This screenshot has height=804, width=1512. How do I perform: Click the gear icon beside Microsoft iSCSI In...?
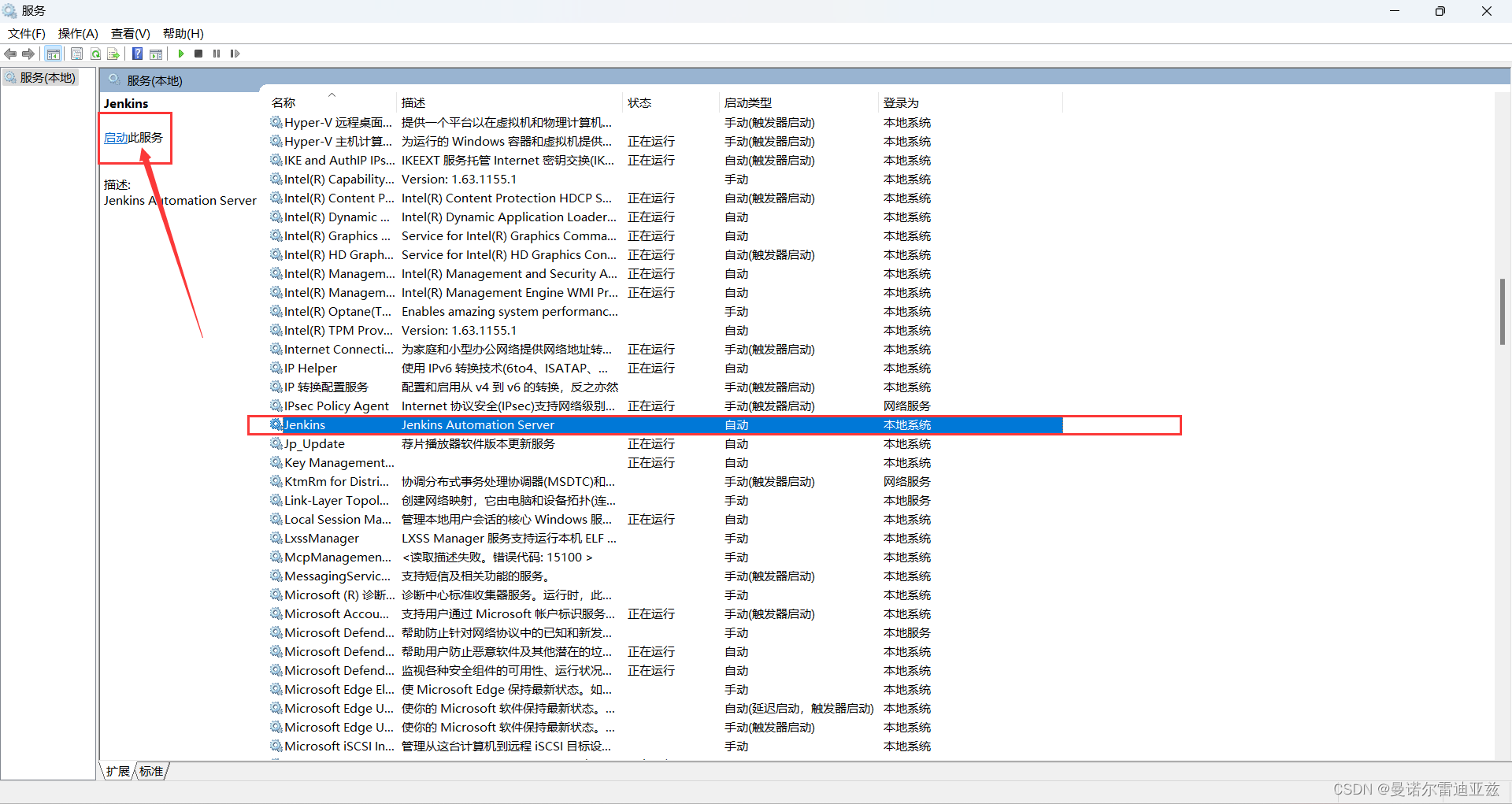pyautogui.click(x=276, y=746)
